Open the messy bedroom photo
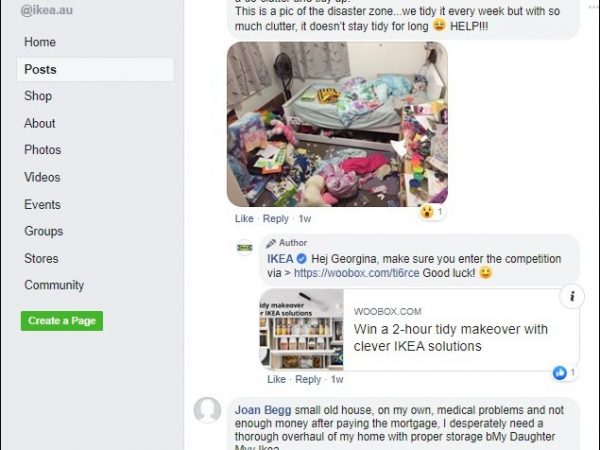 click(337, 124)
